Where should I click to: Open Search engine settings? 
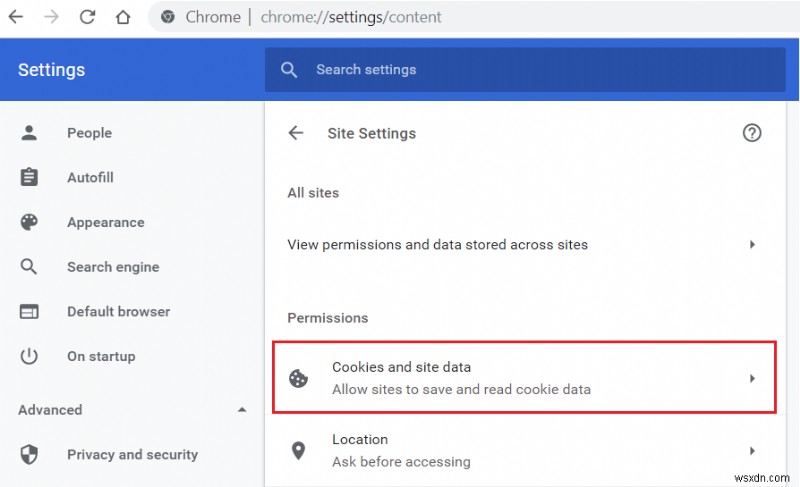[x=112, y=267]
